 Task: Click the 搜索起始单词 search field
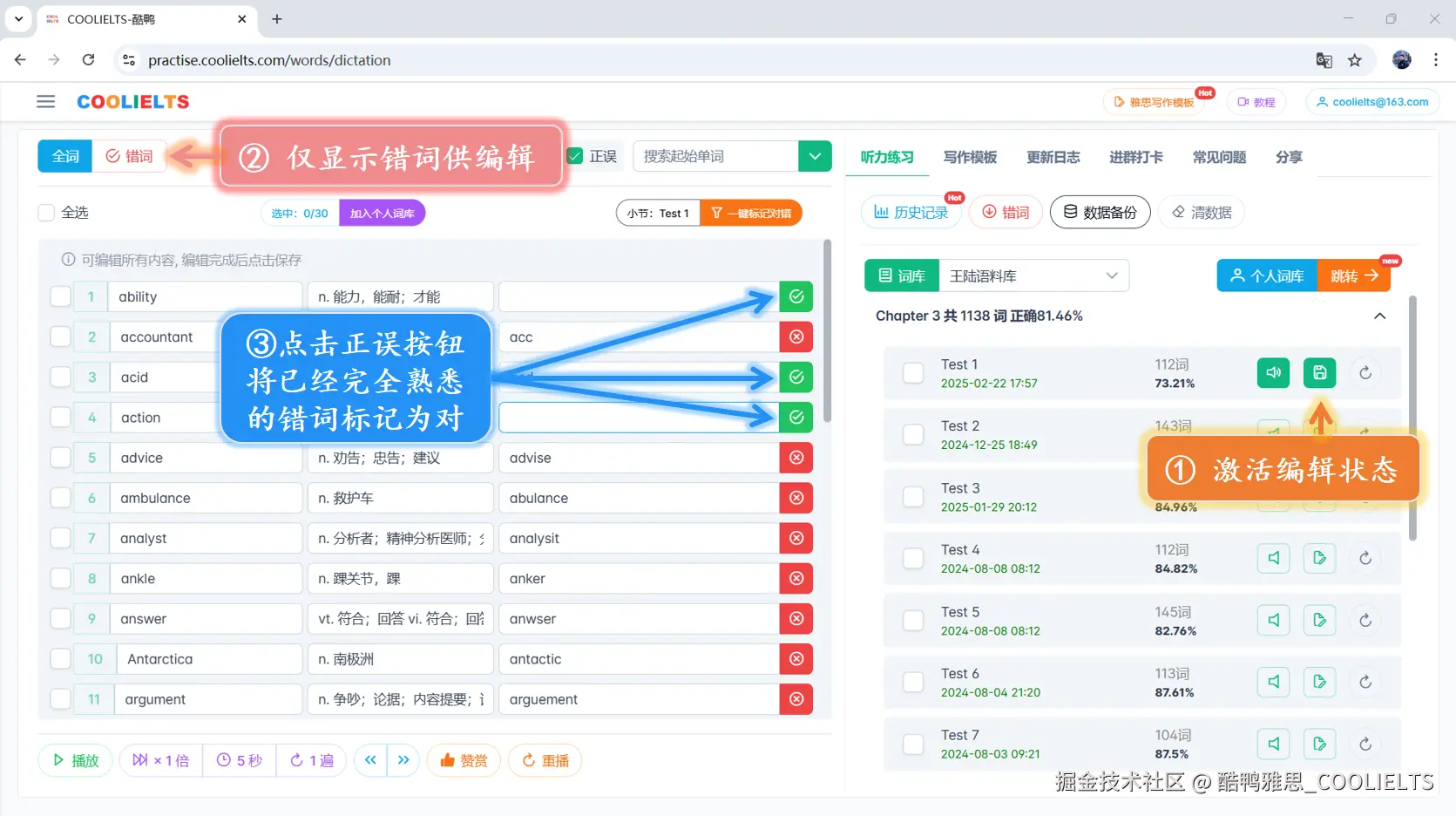point(715,156)
